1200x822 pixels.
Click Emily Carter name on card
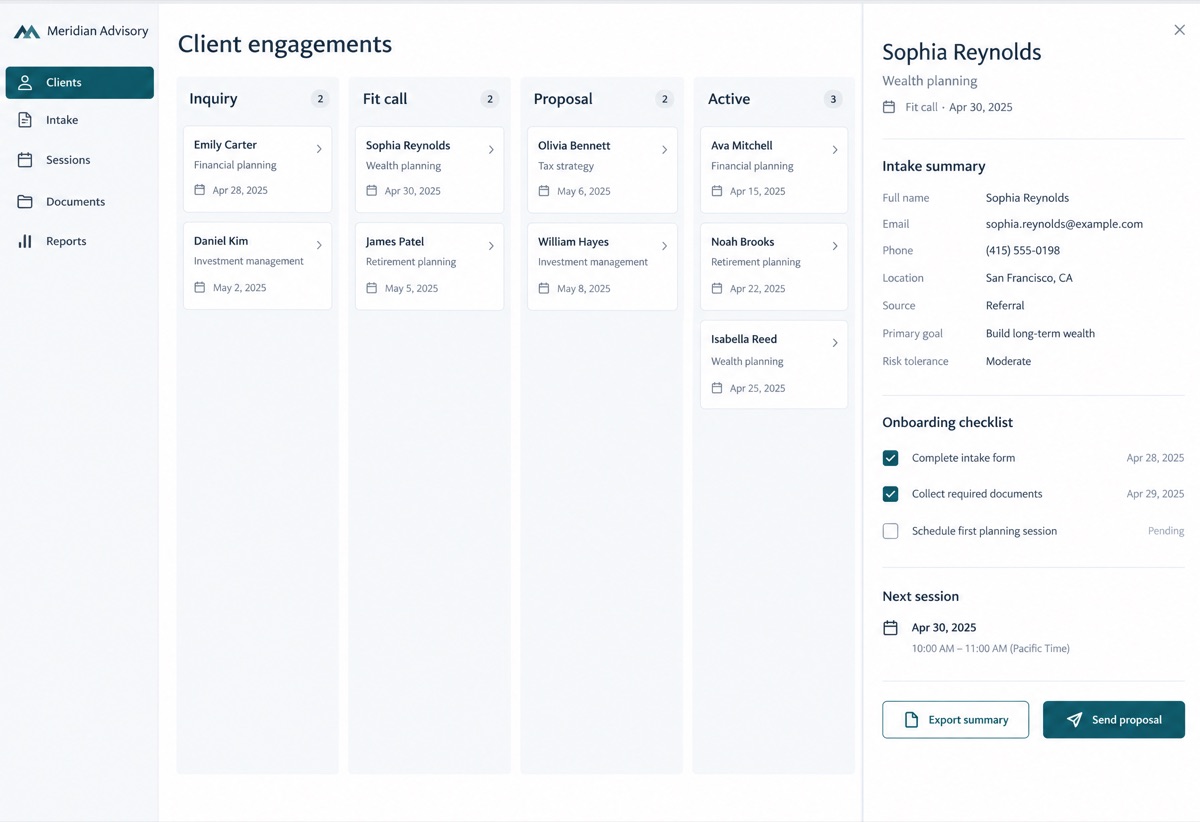(x=225, y=145)
